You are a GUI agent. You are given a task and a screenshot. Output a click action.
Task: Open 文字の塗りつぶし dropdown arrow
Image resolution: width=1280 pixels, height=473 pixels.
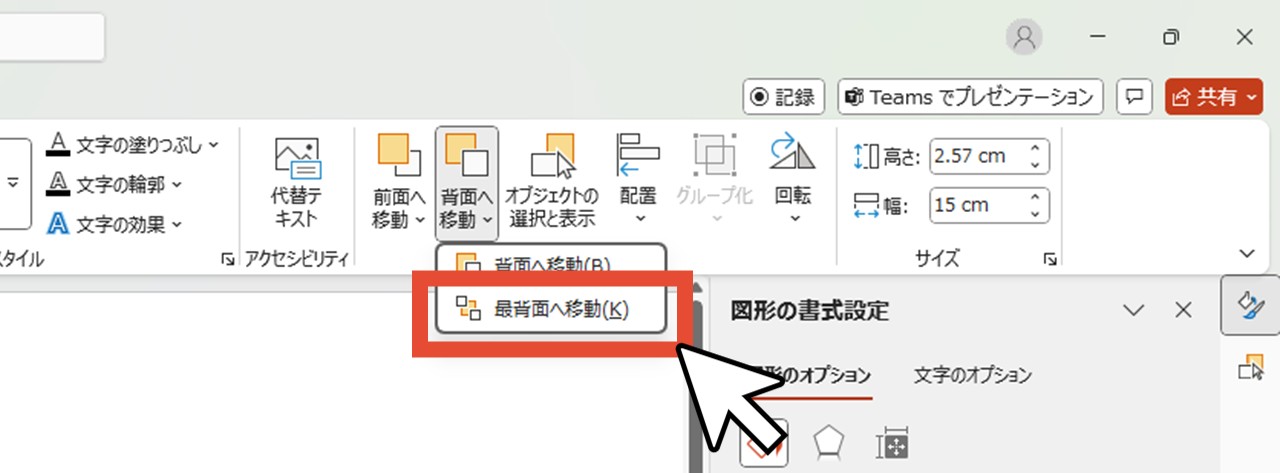[x=214, y=146]
